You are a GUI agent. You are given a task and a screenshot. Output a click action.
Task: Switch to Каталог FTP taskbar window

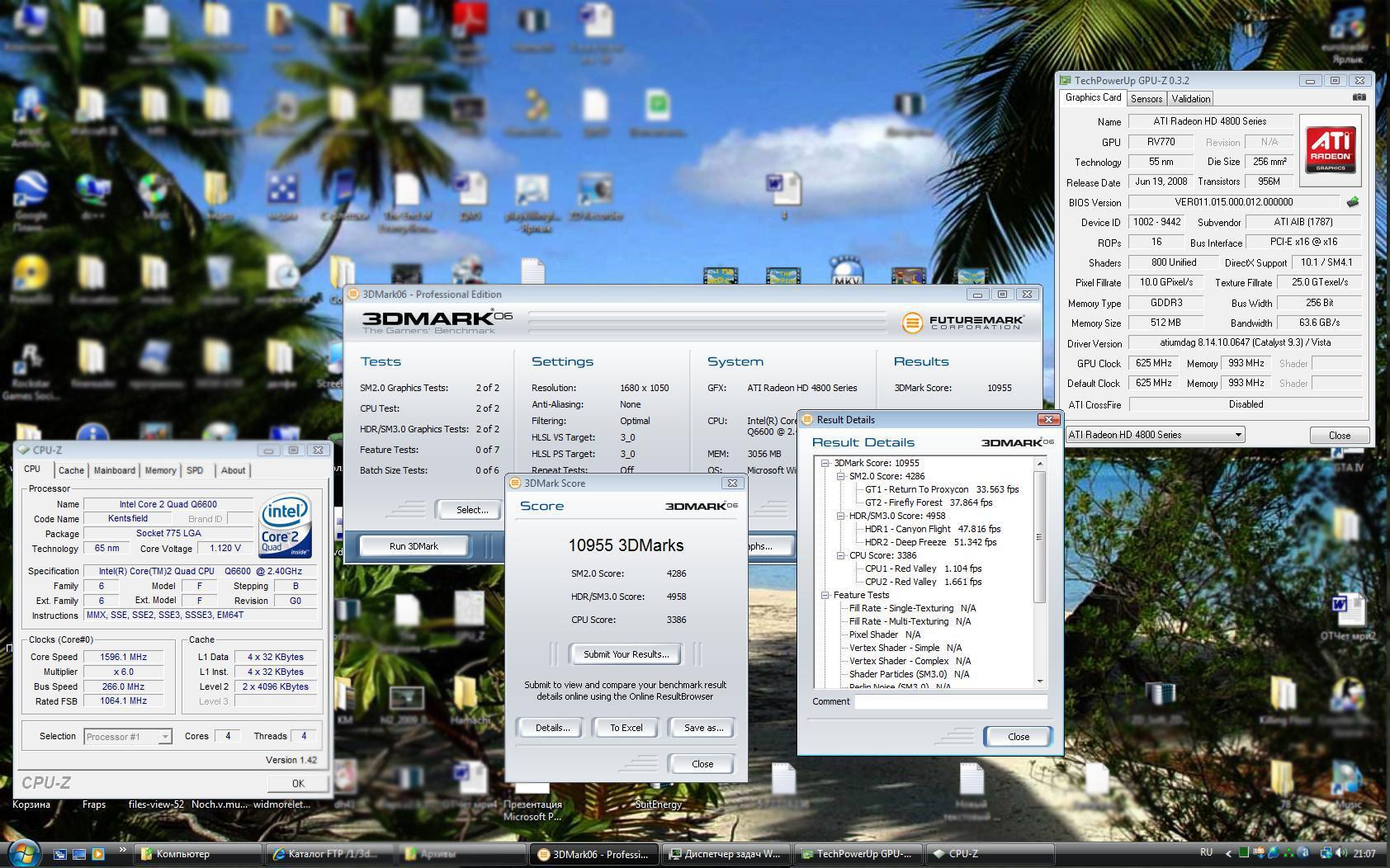[331, 854]
